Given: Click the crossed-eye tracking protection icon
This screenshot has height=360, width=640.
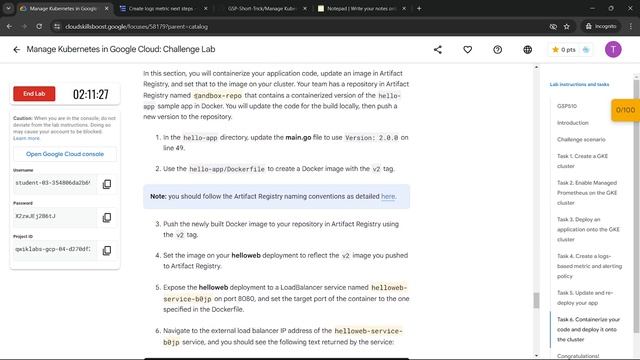Looking at the screenshot, I should tap(553, 27).
